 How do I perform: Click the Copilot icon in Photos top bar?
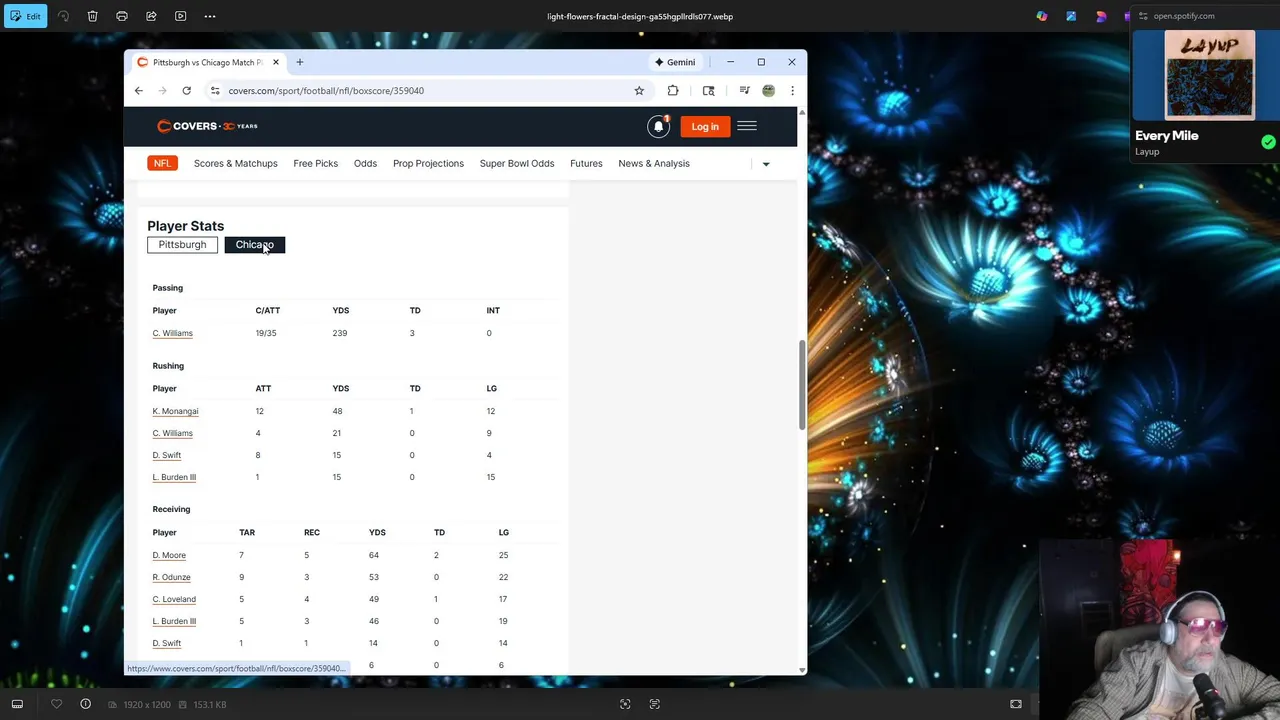1042,16
